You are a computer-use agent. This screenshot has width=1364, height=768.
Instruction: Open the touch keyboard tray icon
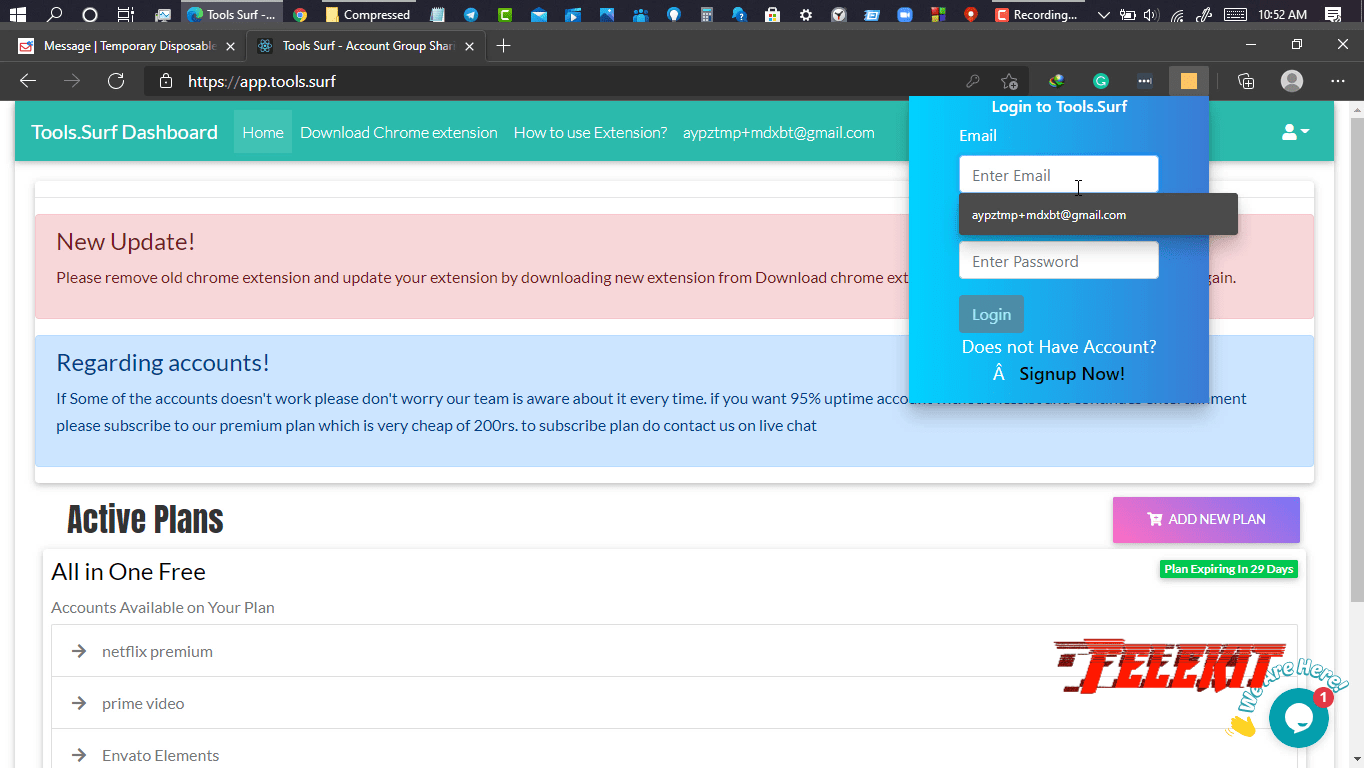click(x=1235, y=14)
